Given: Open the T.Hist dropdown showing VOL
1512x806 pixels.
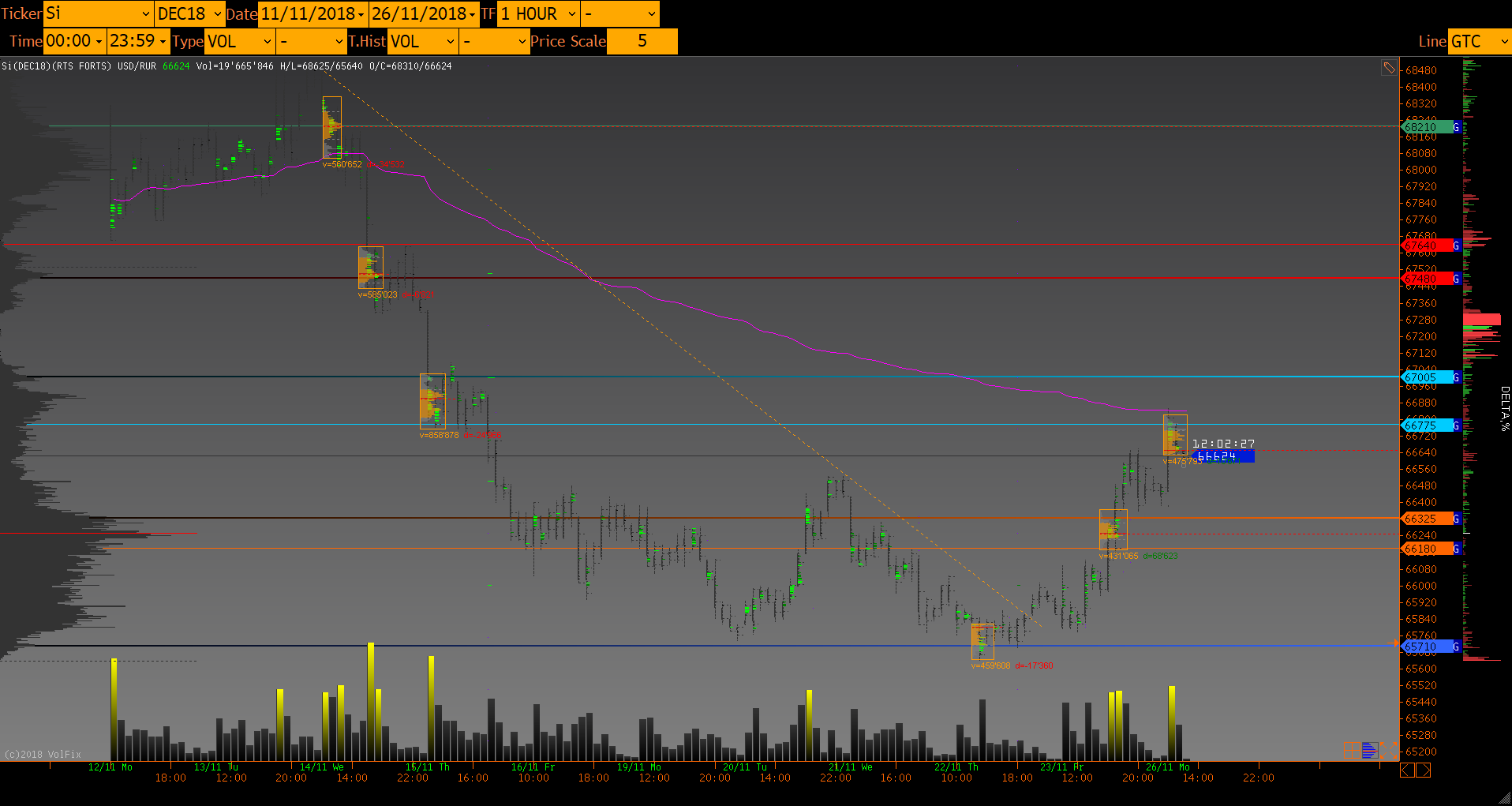Looking at the screenshot, I should pos(423,42).
